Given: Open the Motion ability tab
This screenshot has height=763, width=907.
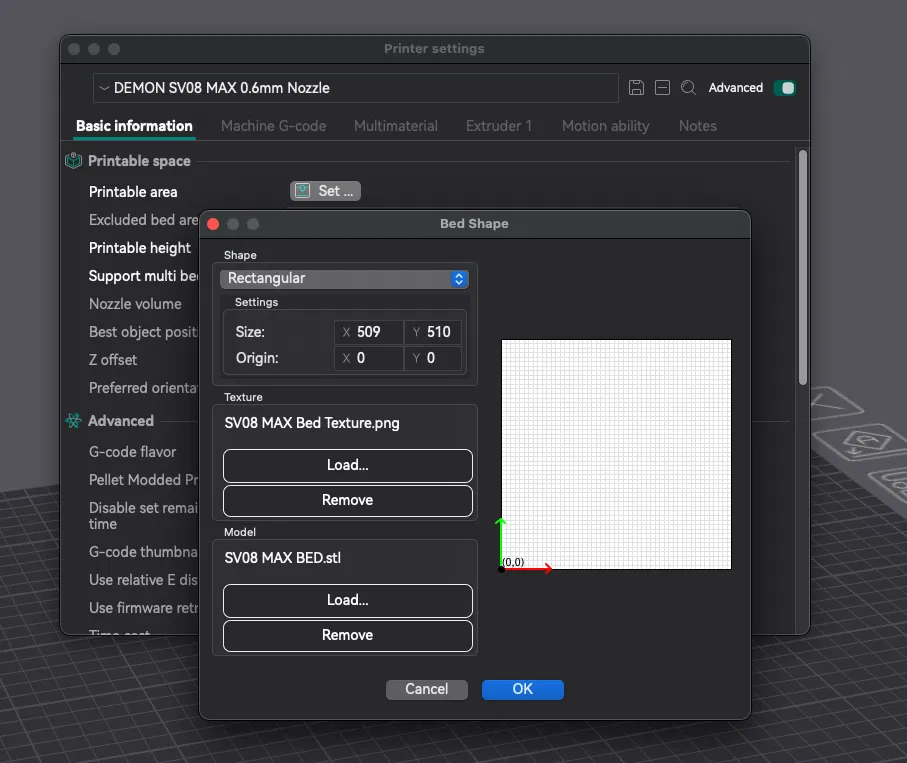Looking at the screenshot, I should (x=606, y=126).
